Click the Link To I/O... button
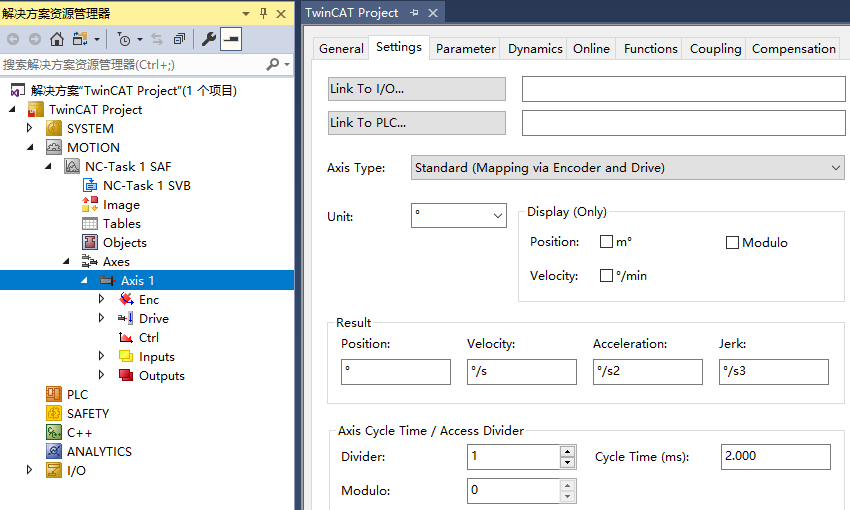The height and width of the screenshot is (510, 850). [x=416, y=89]
